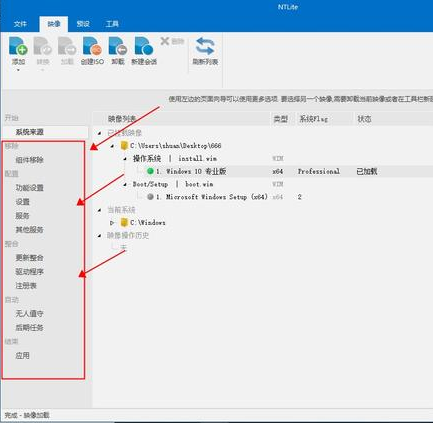Switch to the 工具 ribbon tab
Screen dimensions: 433x423
(x=112, y=24)
